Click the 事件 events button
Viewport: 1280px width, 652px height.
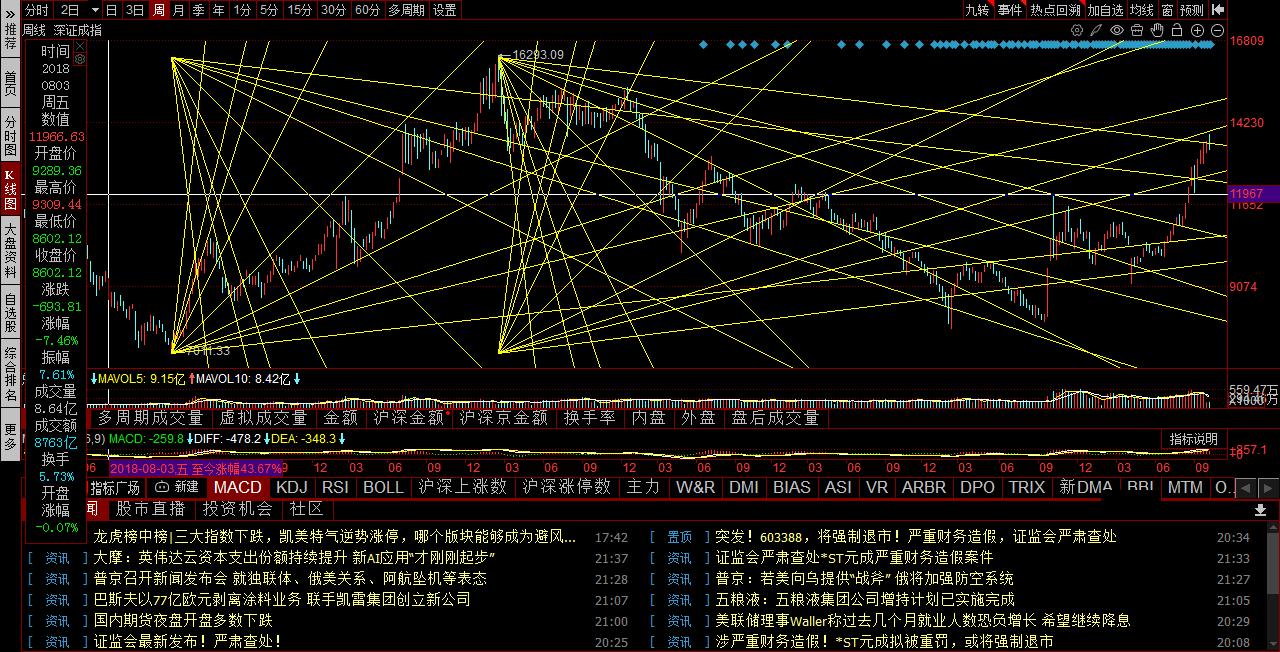(x=1010, y=10)
